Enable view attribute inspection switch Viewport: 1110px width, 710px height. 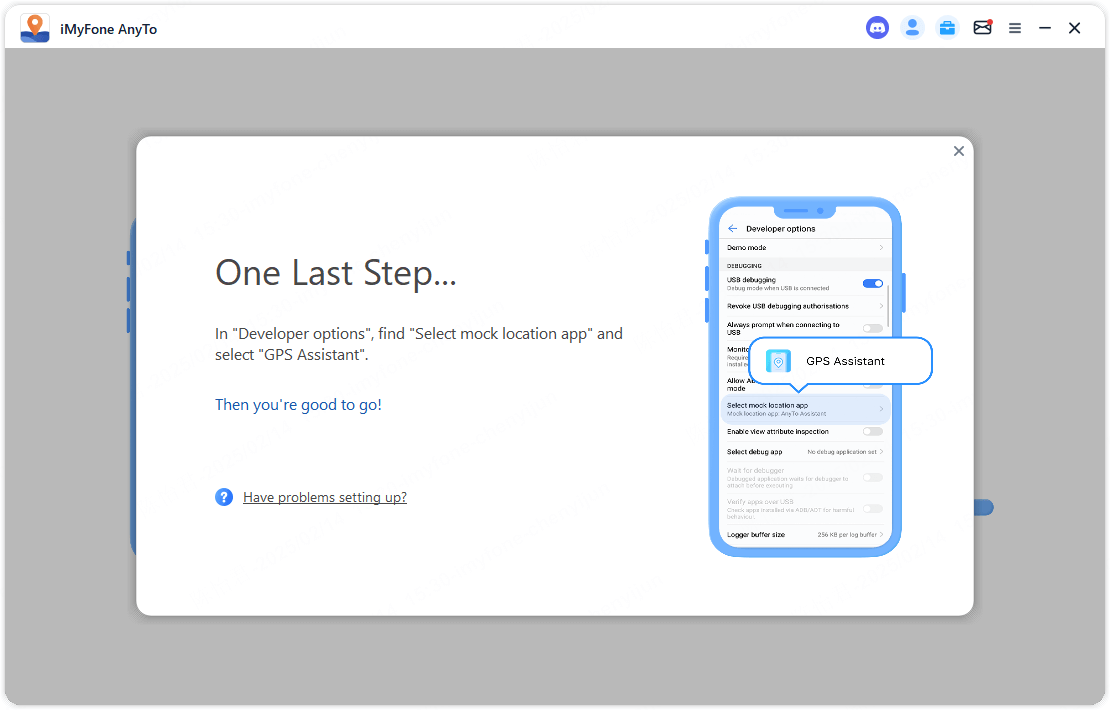[872, 432]
